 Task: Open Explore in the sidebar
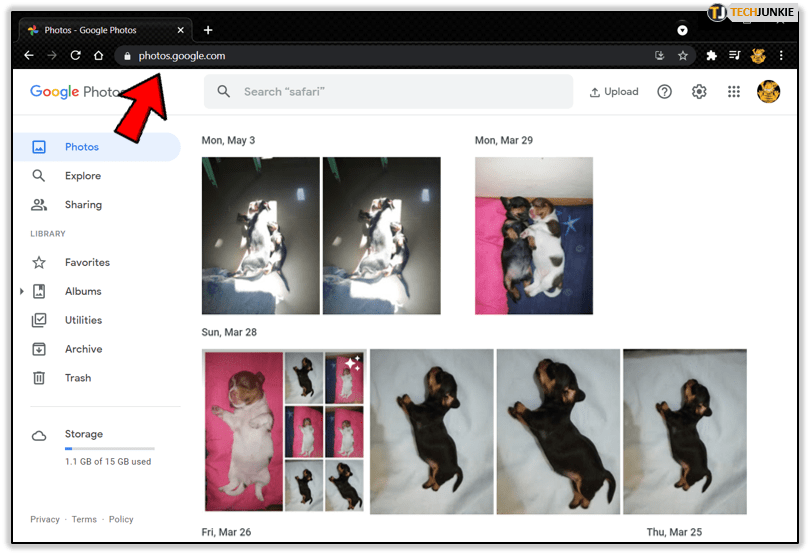click(x=82, y=176)
